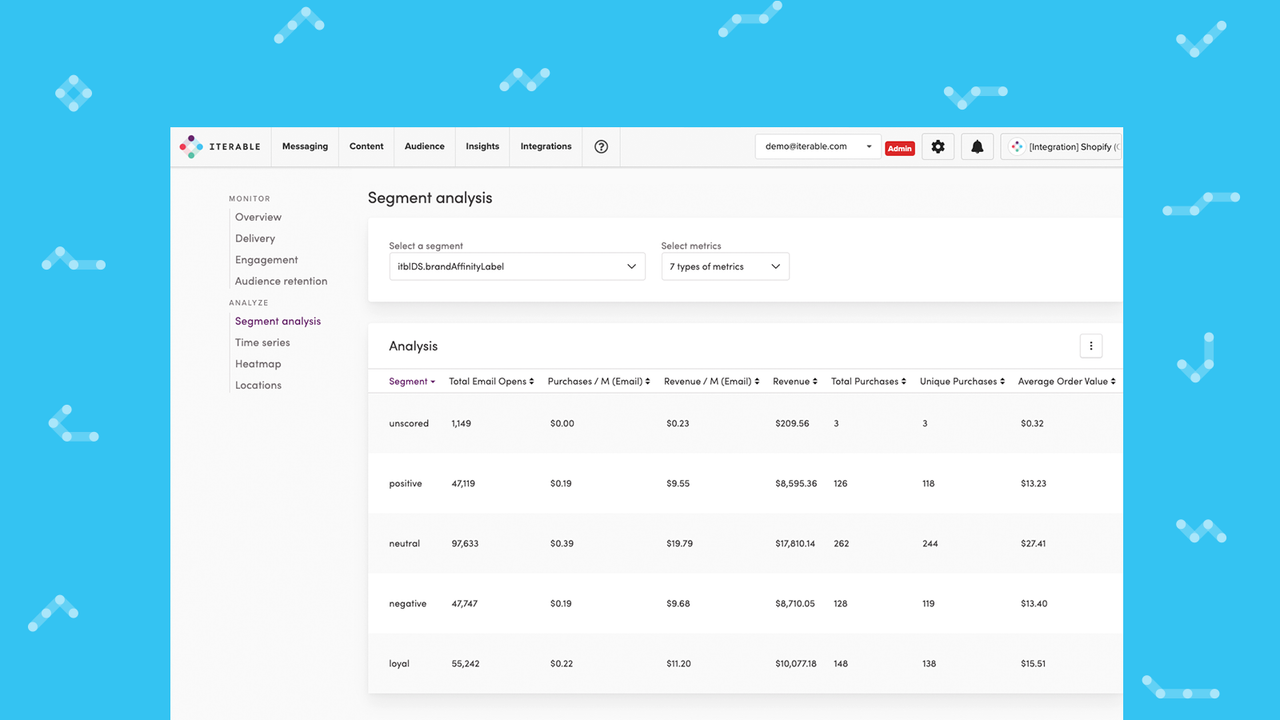Open the Content menu

pyautogui.click(x=366, y=146)
